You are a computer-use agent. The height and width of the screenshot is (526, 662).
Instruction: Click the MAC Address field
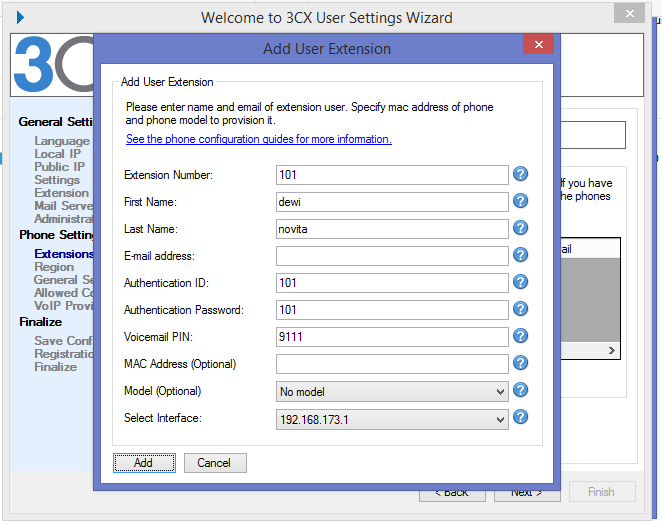(x=392, y=364)
